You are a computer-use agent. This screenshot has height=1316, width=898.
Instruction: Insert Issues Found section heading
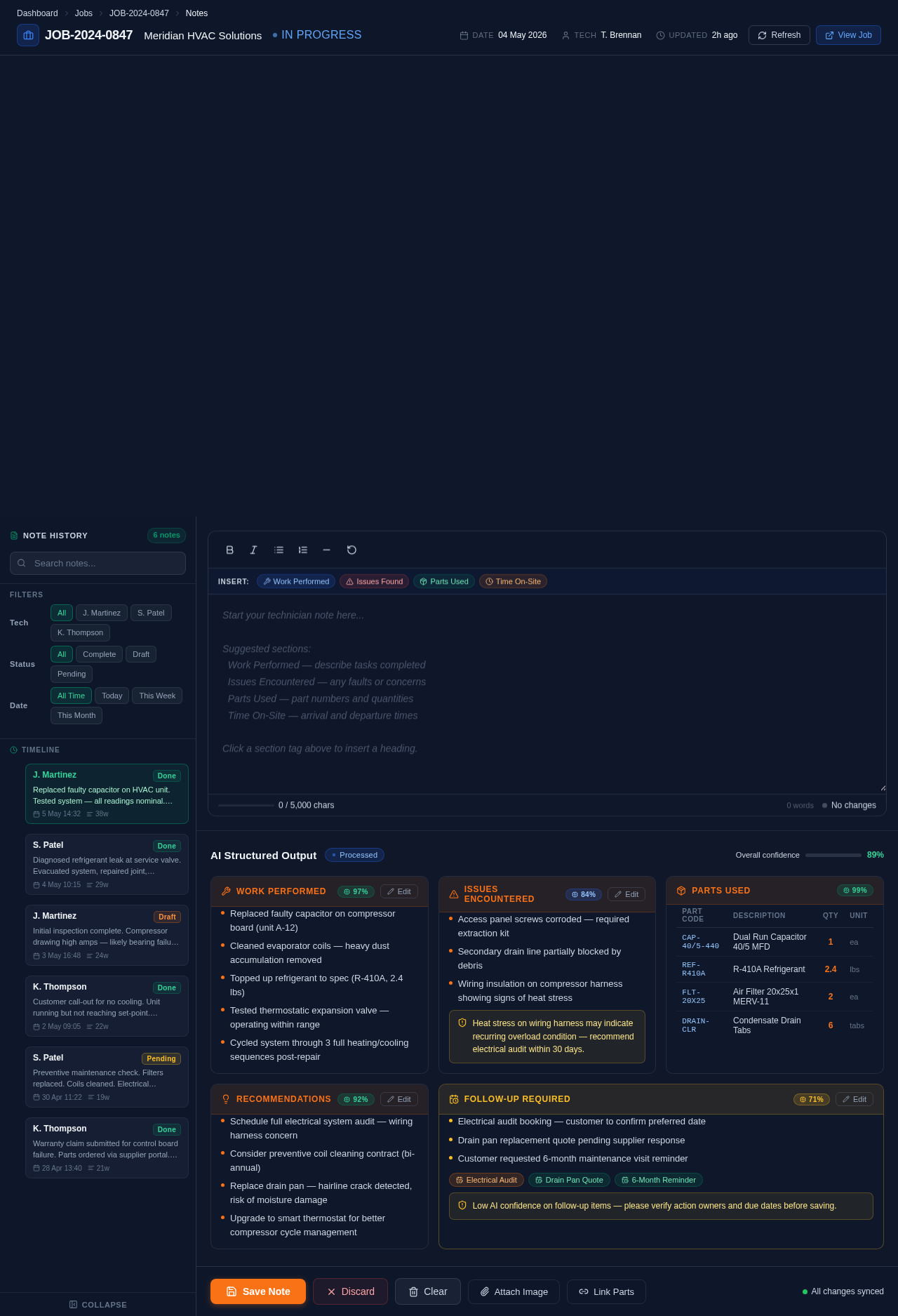pos(374,581)
